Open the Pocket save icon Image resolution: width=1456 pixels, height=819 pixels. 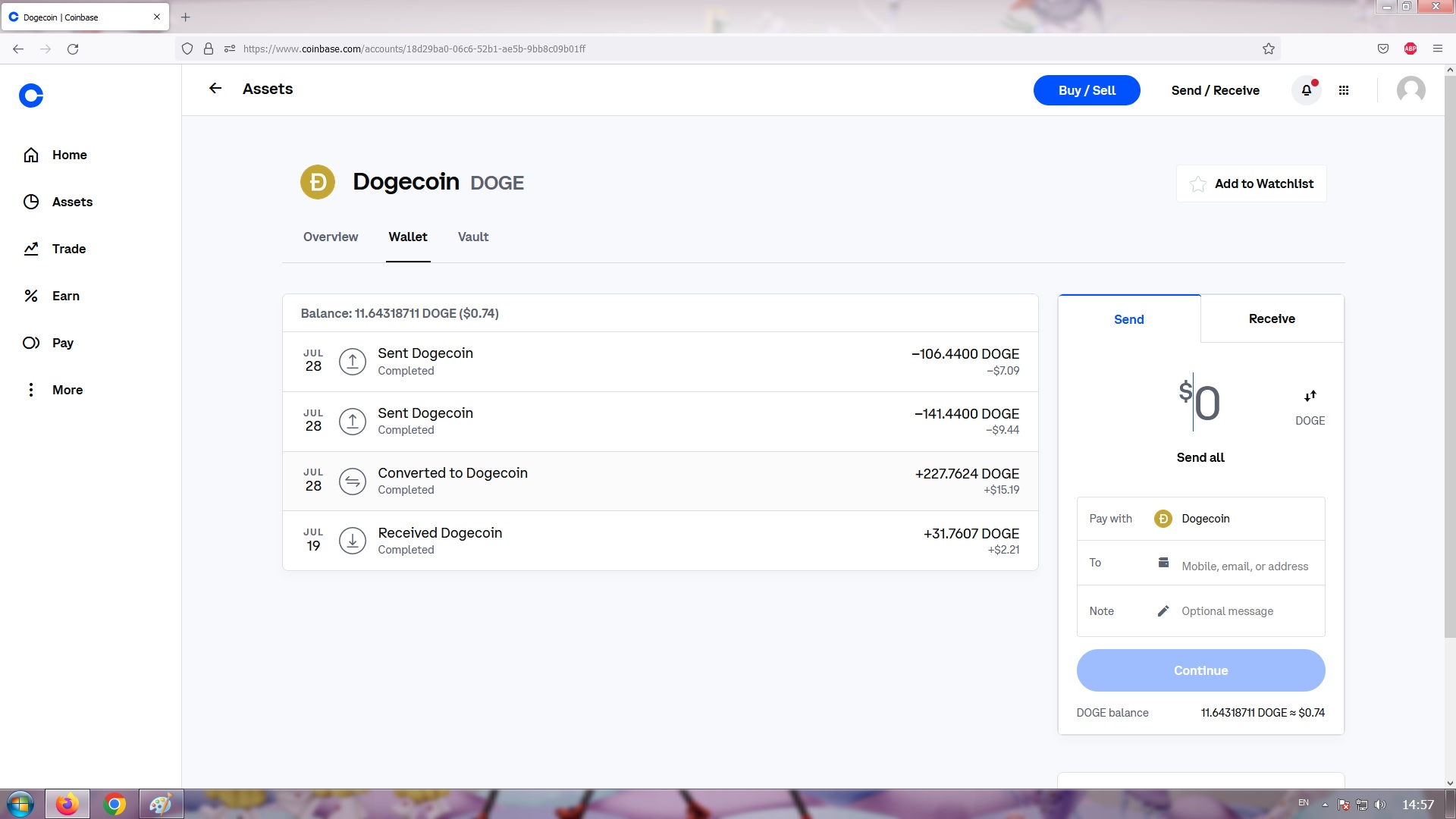[x=1383, y=49]
